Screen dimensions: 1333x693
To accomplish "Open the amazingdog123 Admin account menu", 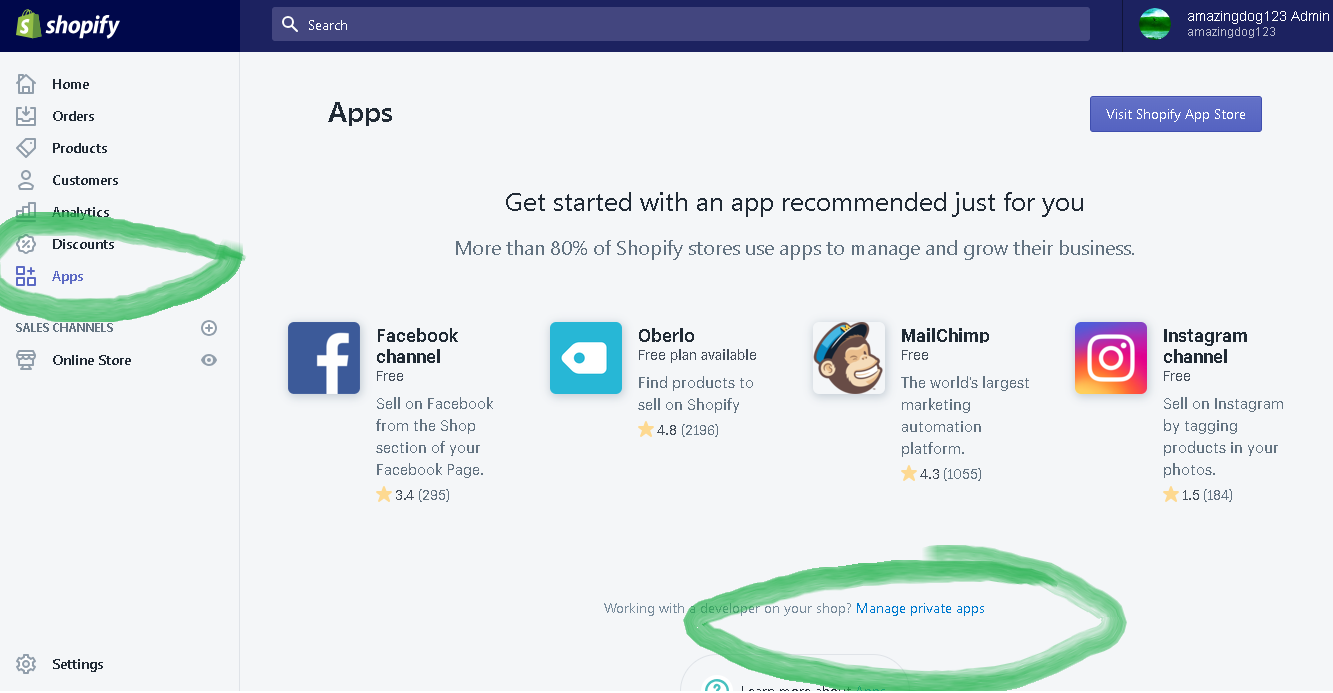I will click(x=1235, y=24).
